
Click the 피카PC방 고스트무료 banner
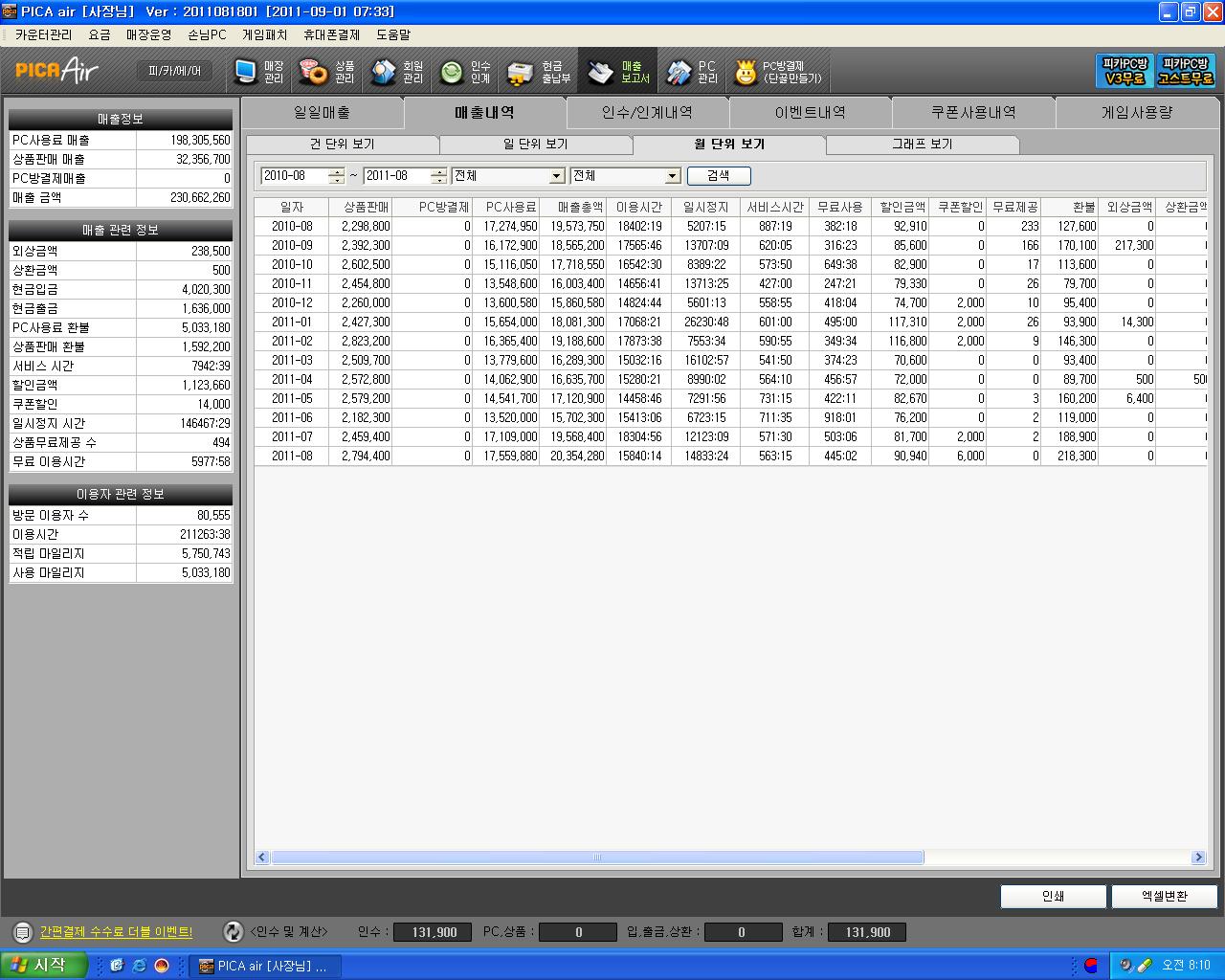[x=1186, y=71]
